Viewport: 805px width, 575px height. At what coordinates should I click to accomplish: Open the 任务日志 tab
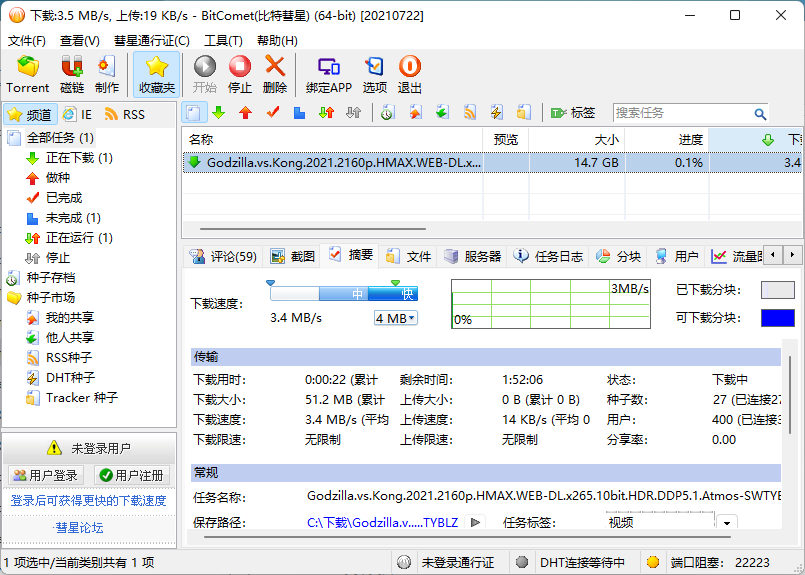pyautogui.click(x=549, y=256)
